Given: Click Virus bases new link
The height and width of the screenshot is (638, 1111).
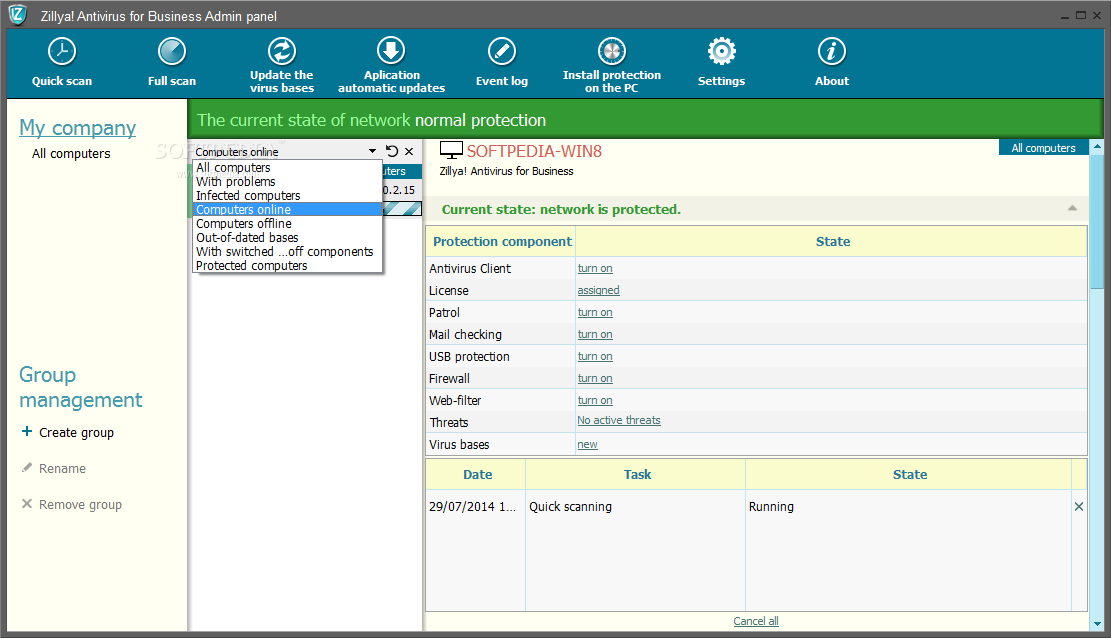Looking at the screenshot, I should (x=587, y=444).
